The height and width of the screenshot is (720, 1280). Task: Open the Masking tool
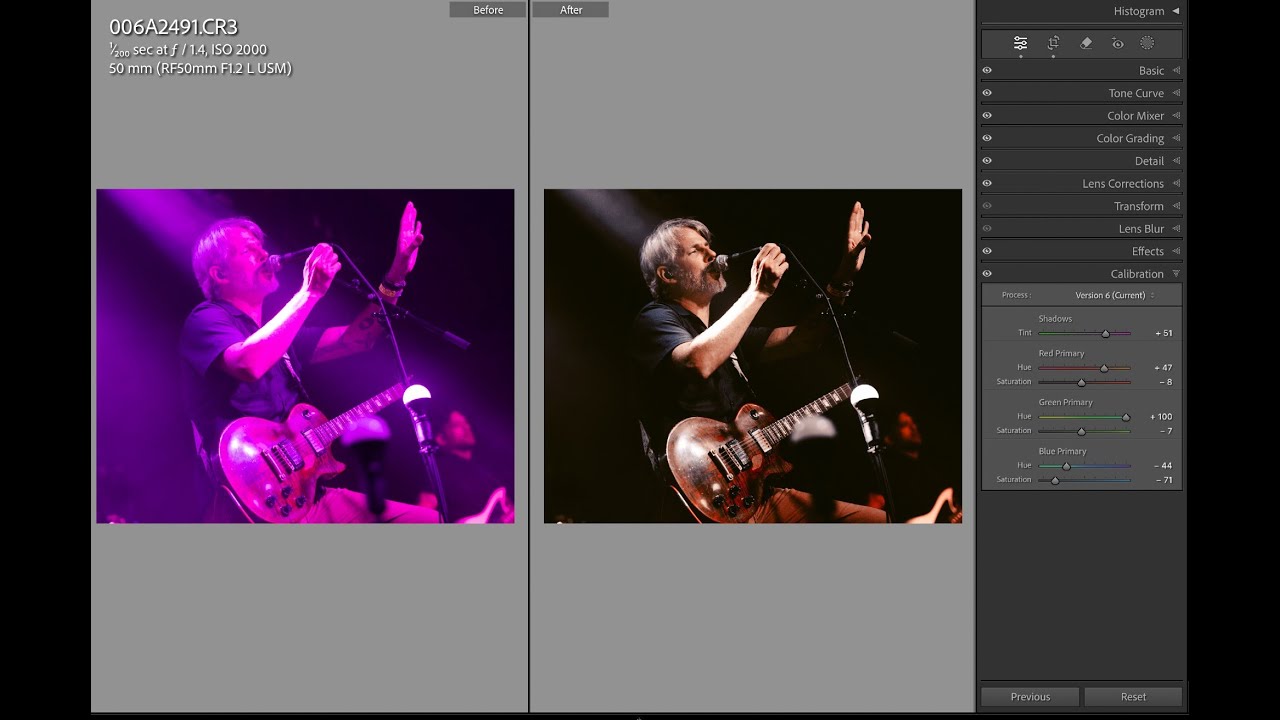(1147, 43)
